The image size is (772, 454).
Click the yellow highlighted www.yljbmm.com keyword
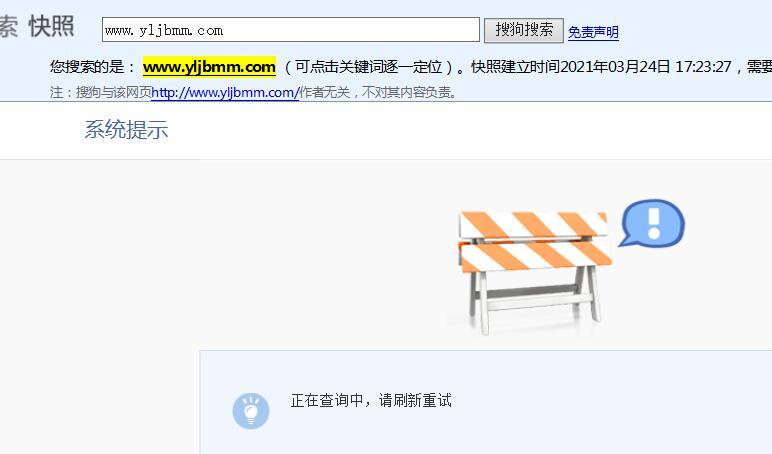(209, 67)
